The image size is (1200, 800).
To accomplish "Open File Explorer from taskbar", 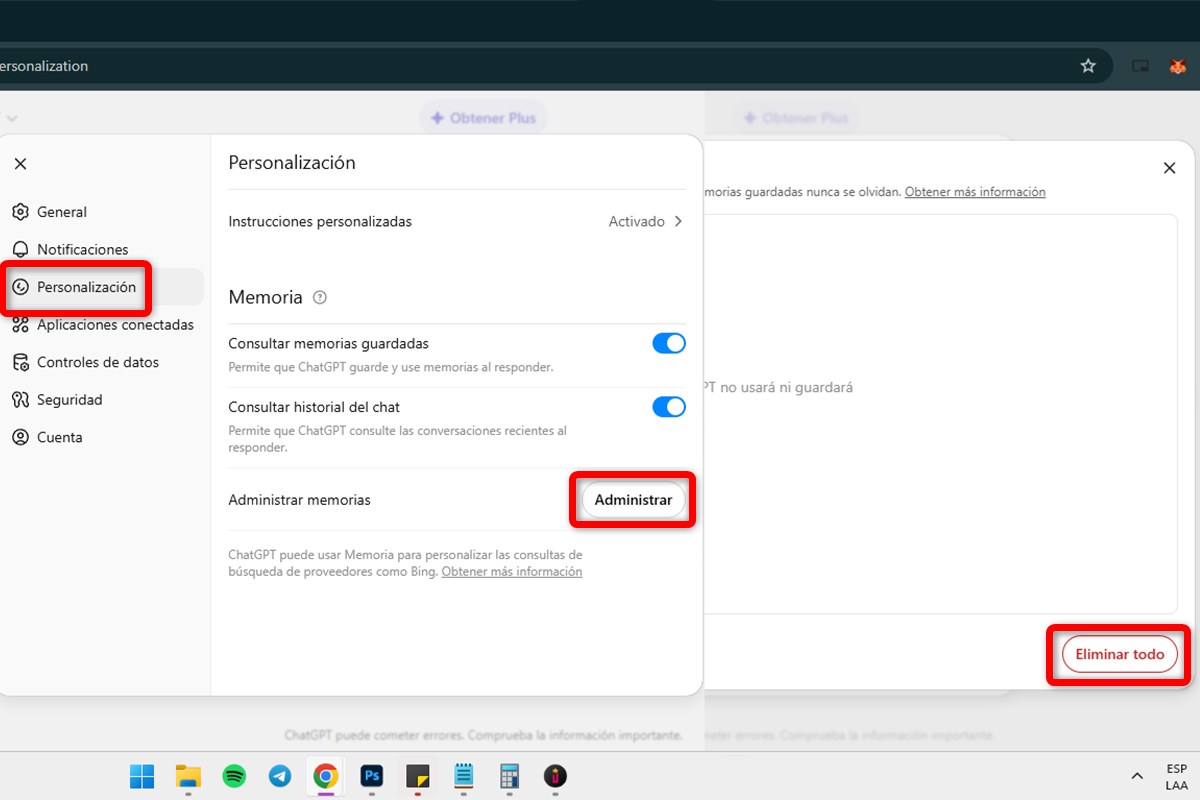I will pyautogui.click(x=188, y=776).
